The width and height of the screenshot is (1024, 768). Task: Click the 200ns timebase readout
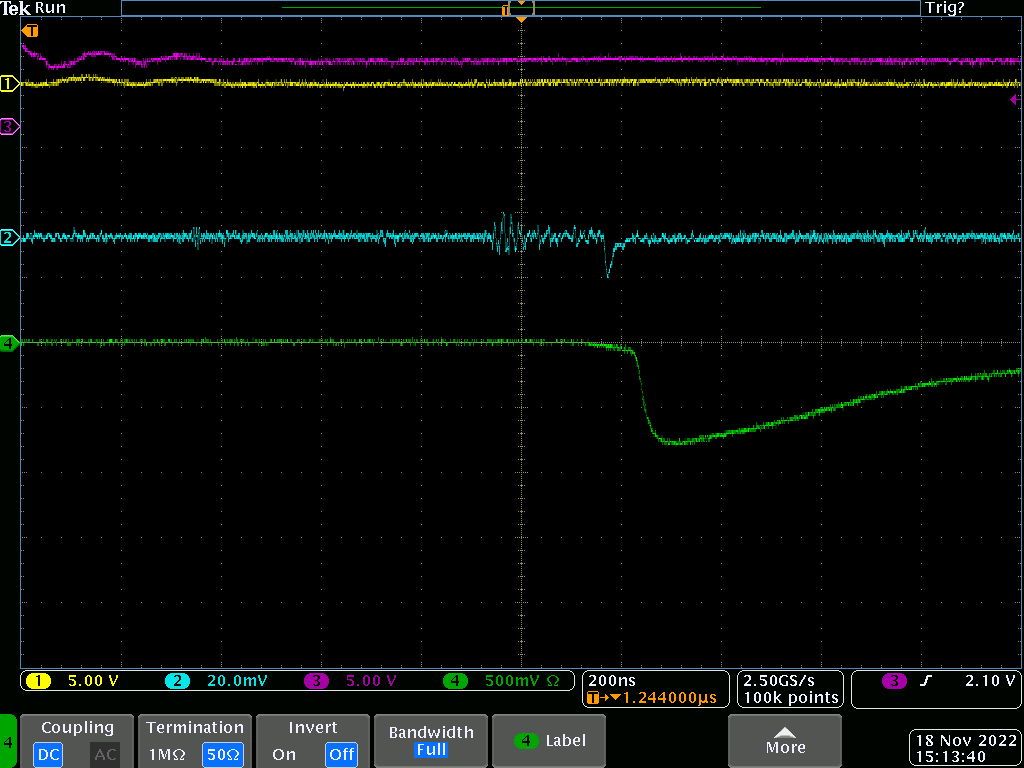coord(610,680)
